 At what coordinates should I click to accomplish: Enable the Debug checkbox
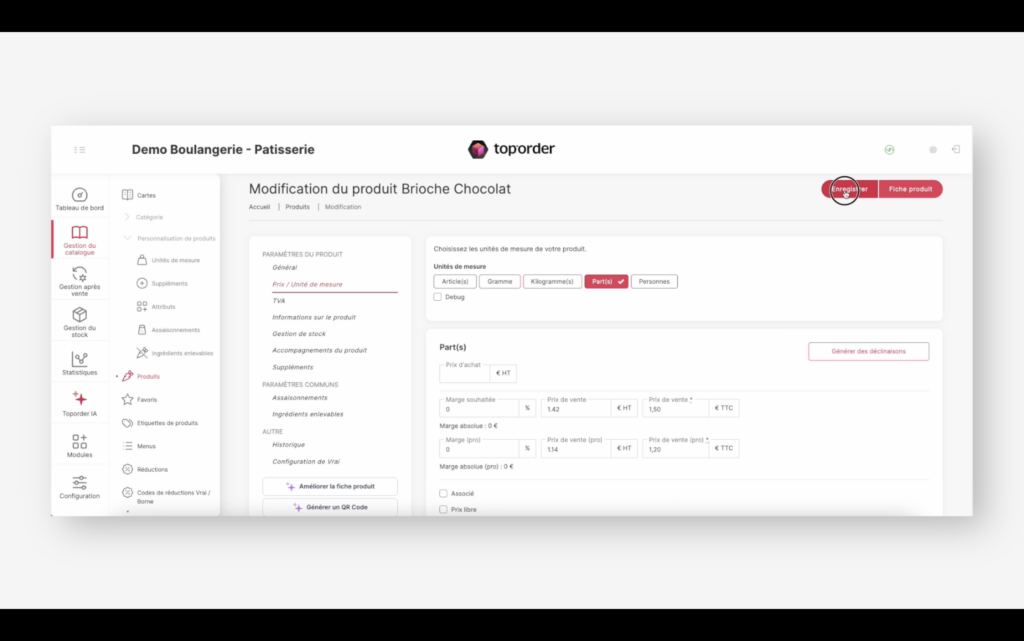[438, 297]
